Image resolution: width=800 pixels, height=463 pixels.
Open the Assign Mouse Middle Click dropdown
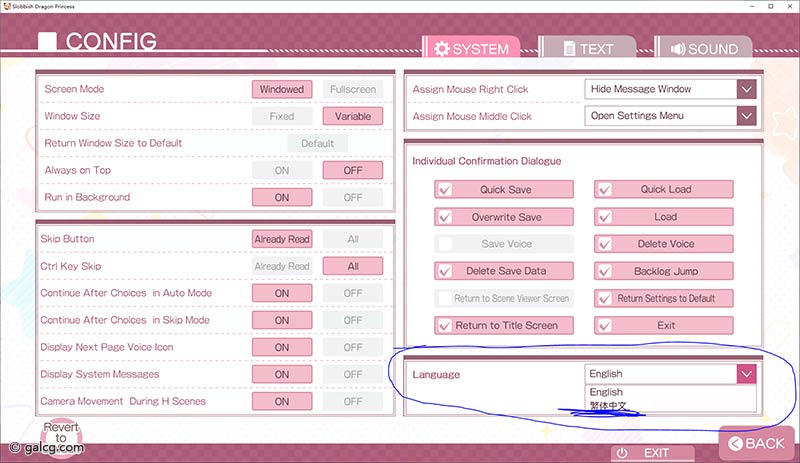click(746, 116)
